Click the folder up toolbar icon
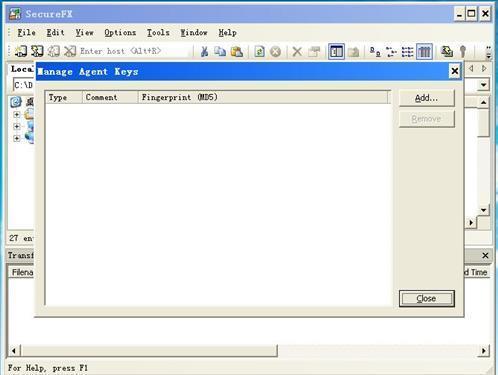Viewport: 498px width, 375px height. coord(353,52)
